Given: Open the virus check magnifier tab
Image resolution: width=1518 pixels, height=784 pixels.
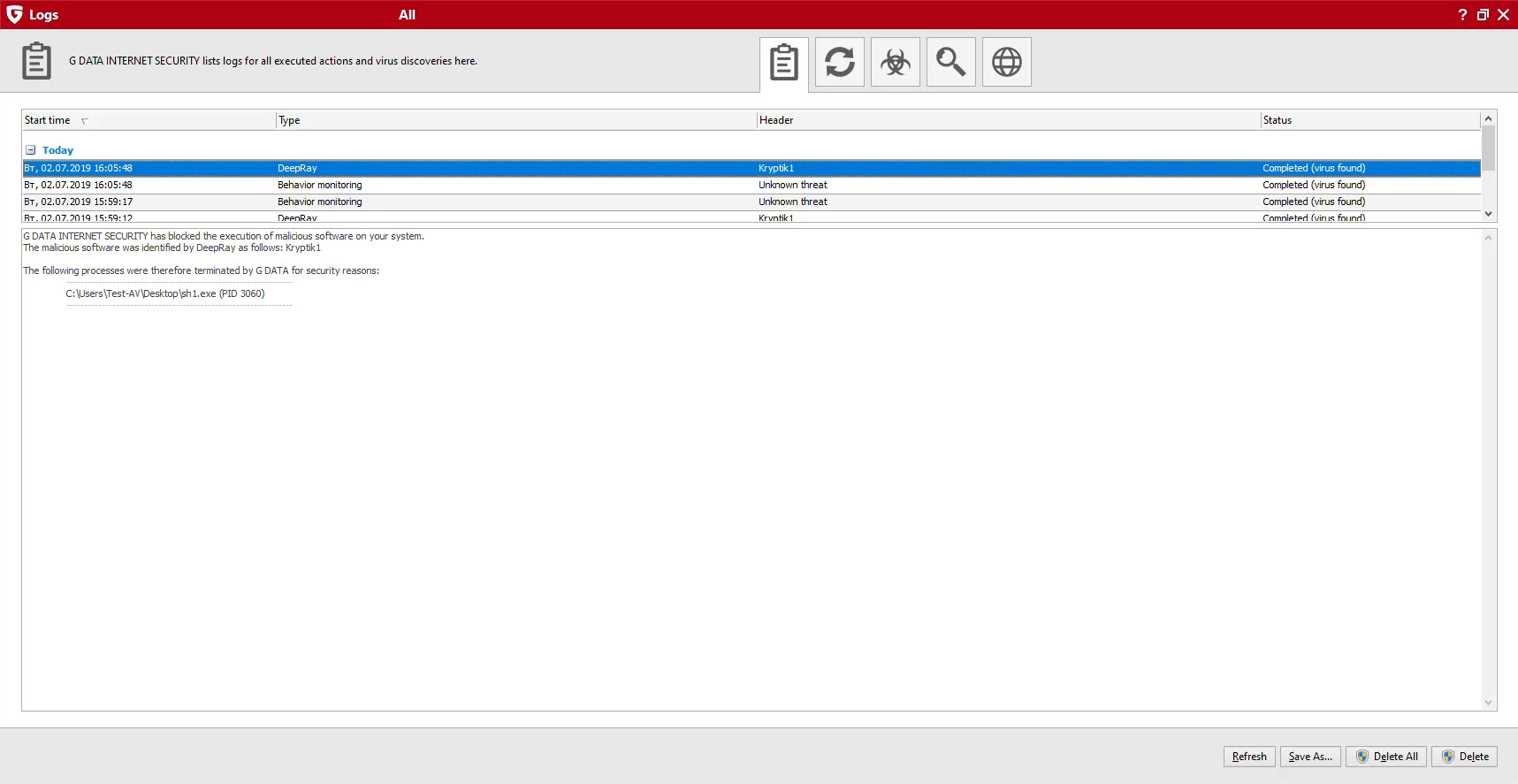Looking at the screenshot, I should click(951, 62).
